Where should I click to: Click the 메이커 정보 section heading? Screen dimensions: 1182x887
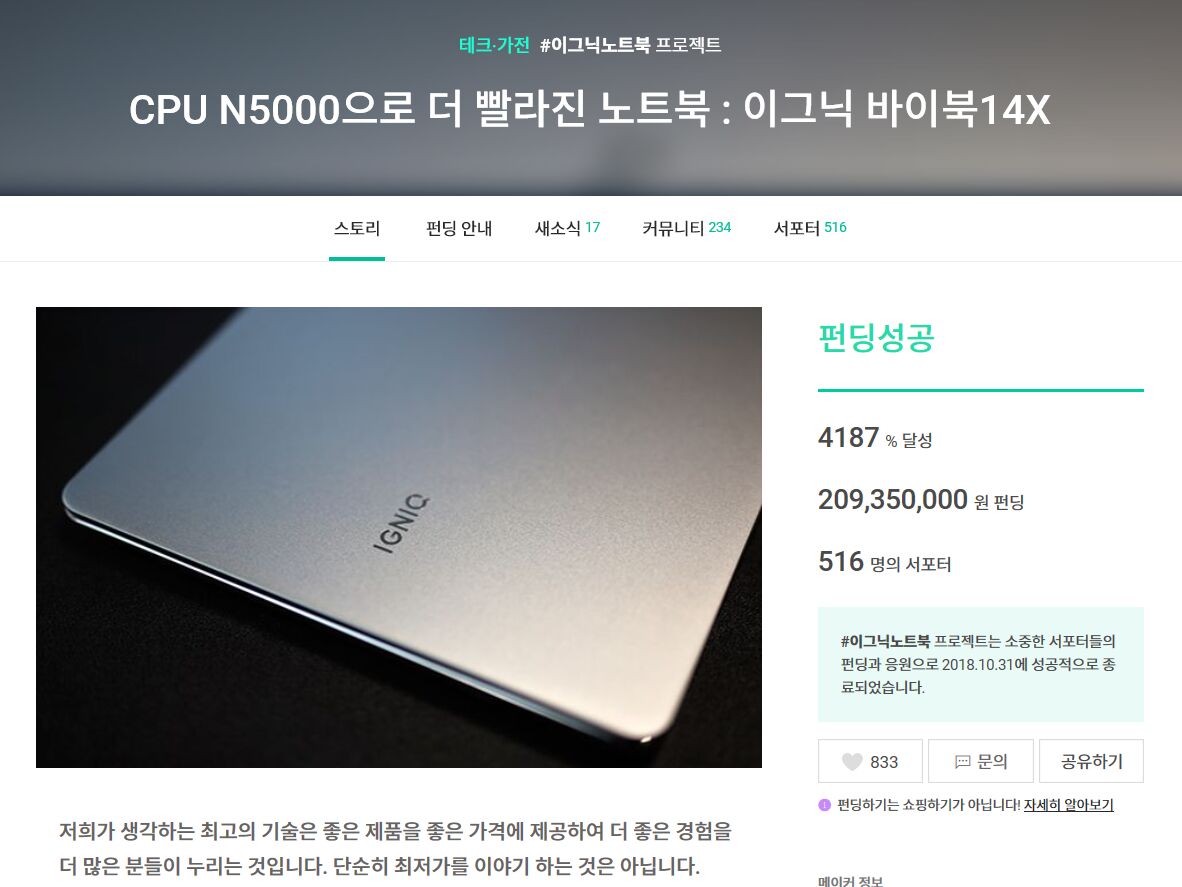(x=850, y=881)
